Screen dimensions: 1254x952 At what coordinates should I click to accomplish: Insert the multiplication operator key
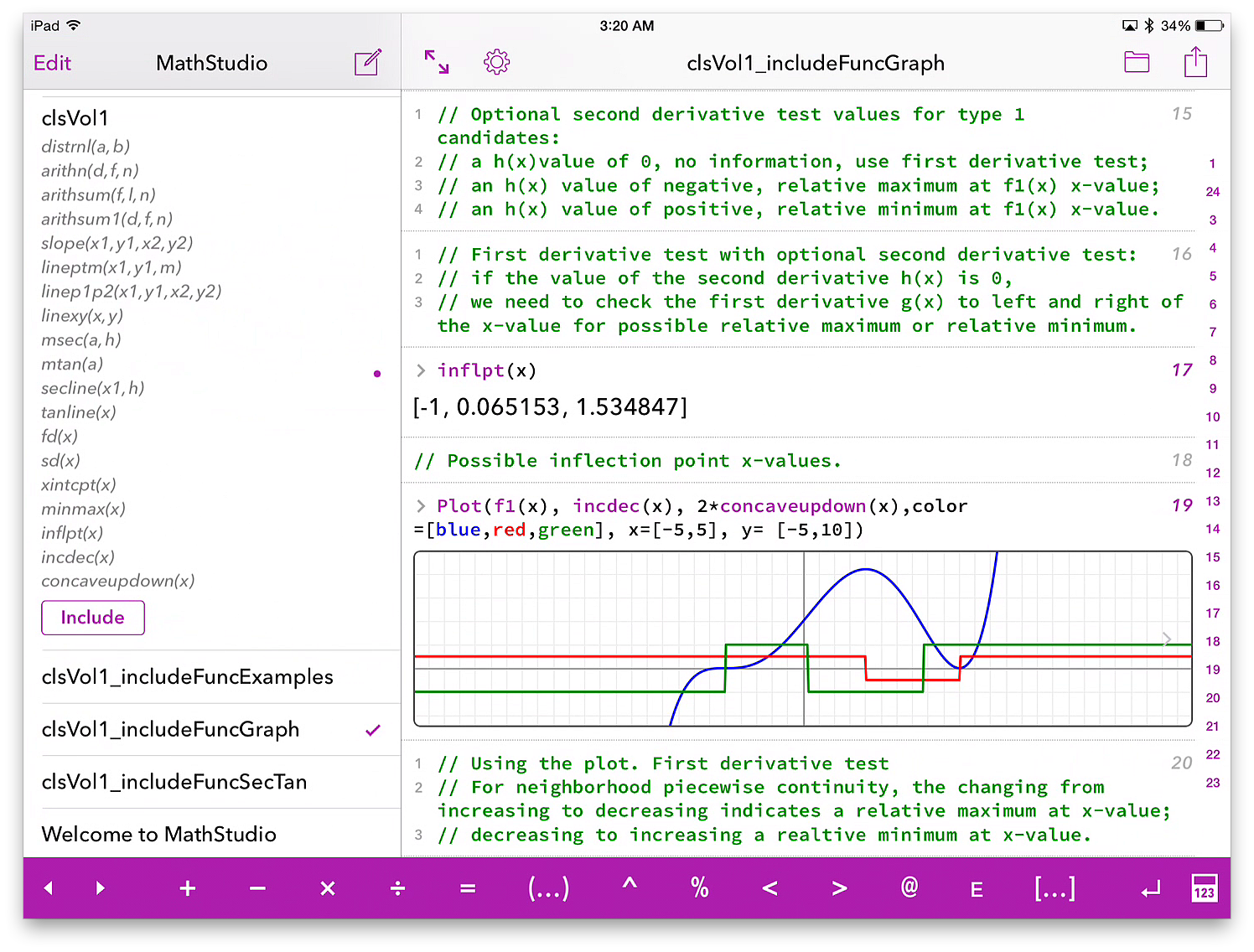coord(328,888)
